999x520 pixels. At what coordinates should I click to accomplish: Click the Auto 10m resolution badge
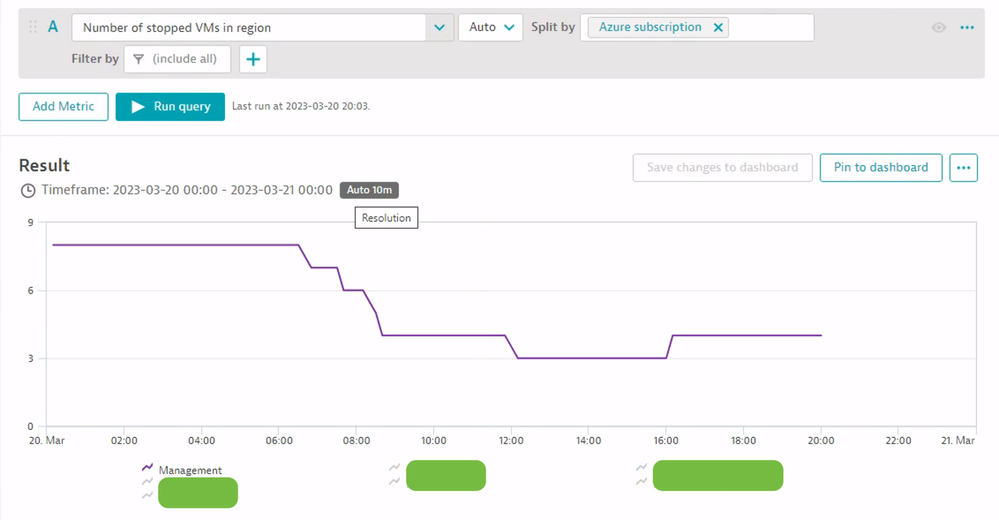[x=369, y=190]
